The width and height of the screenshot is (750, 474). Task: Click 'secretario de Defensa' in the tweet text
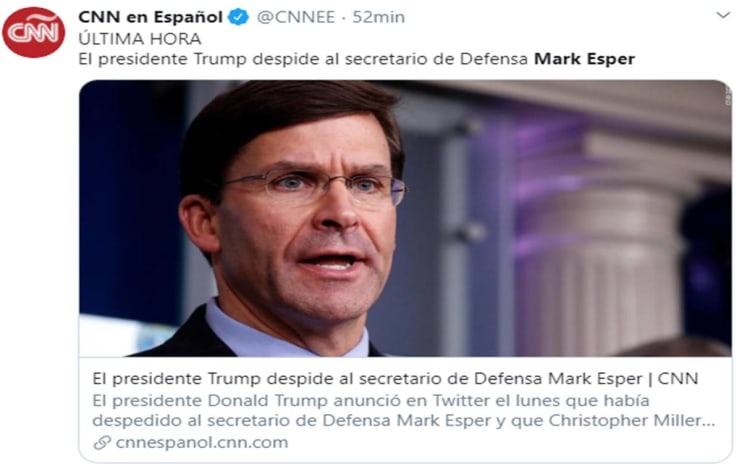pos(436,59)
